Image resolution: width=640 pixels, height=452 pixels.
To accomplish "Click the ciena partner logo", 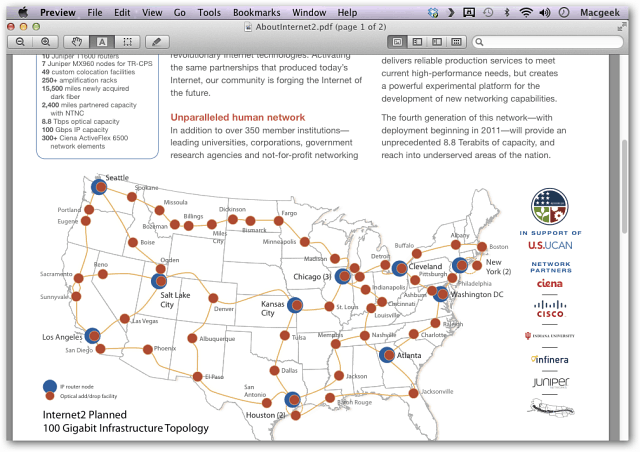I will pyautogui.click(x=549, y=283).
